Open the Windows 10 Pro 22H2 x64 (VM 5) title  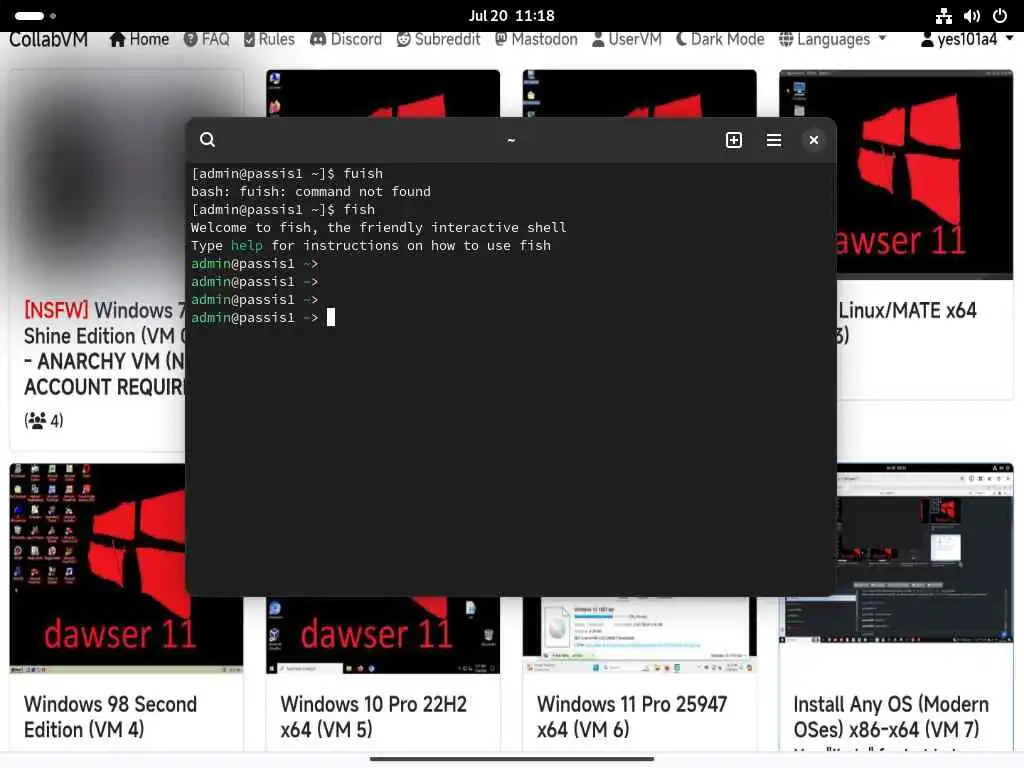coord(374,716)
